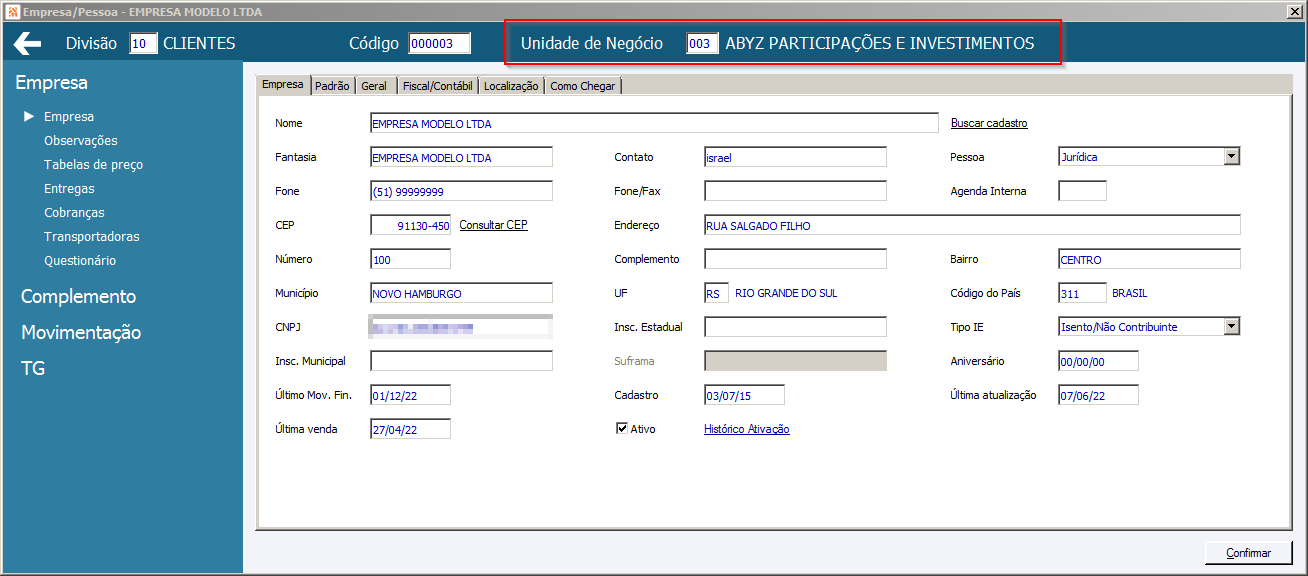Click the Última venda date field
1308x576 pixels.
[410, 429]
